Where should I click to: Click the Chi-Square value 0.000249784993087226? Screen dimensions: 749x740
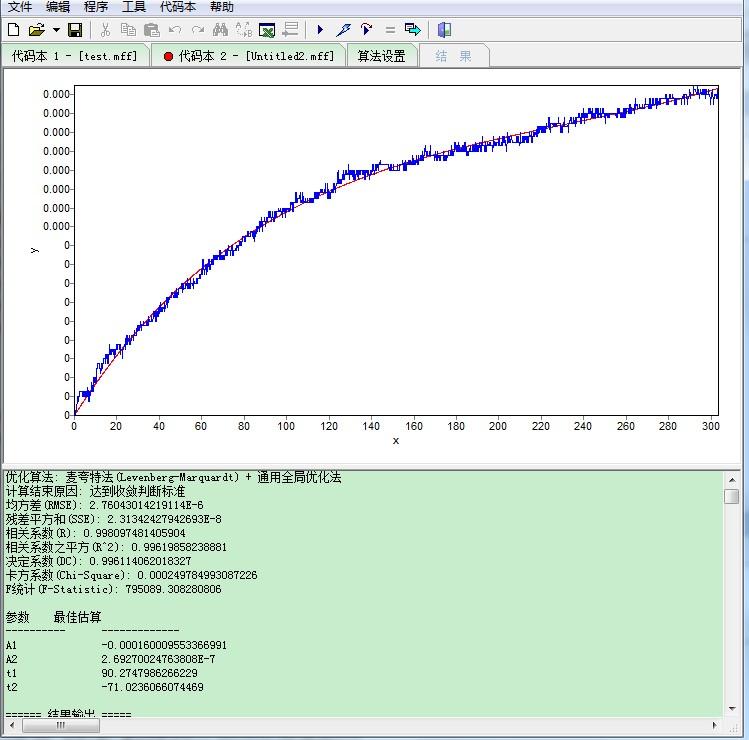click(x=197, y=575)
